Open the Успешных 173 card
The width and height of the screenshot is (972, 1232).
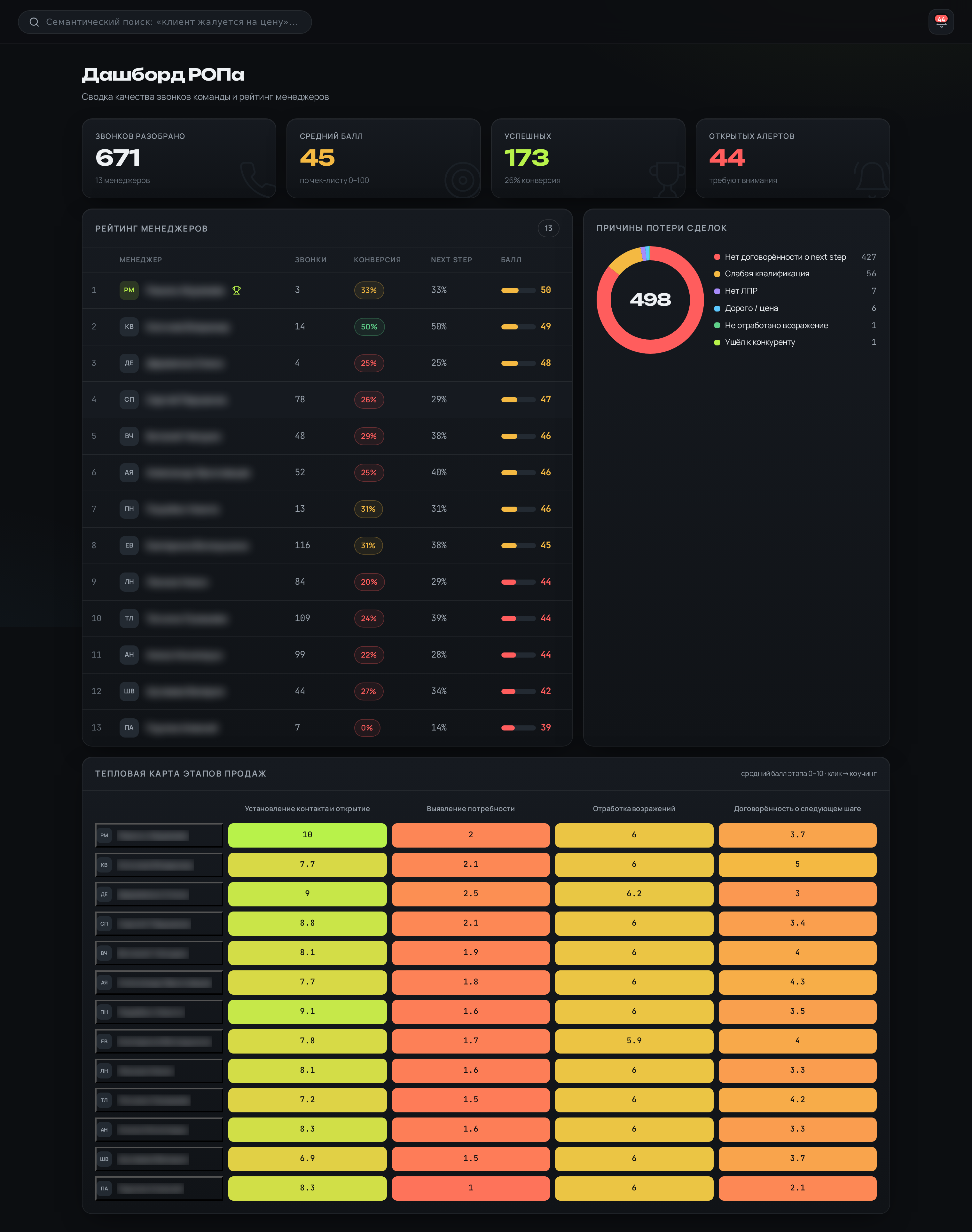pyautogui.click(x=588, y=158)
